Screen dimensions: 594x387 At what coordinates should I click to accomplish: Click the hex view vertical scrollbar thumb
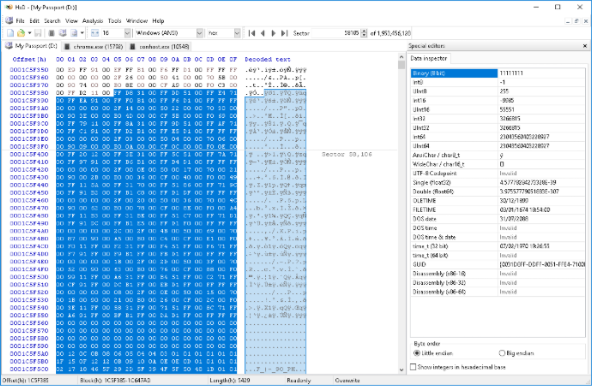pos(402,65)
